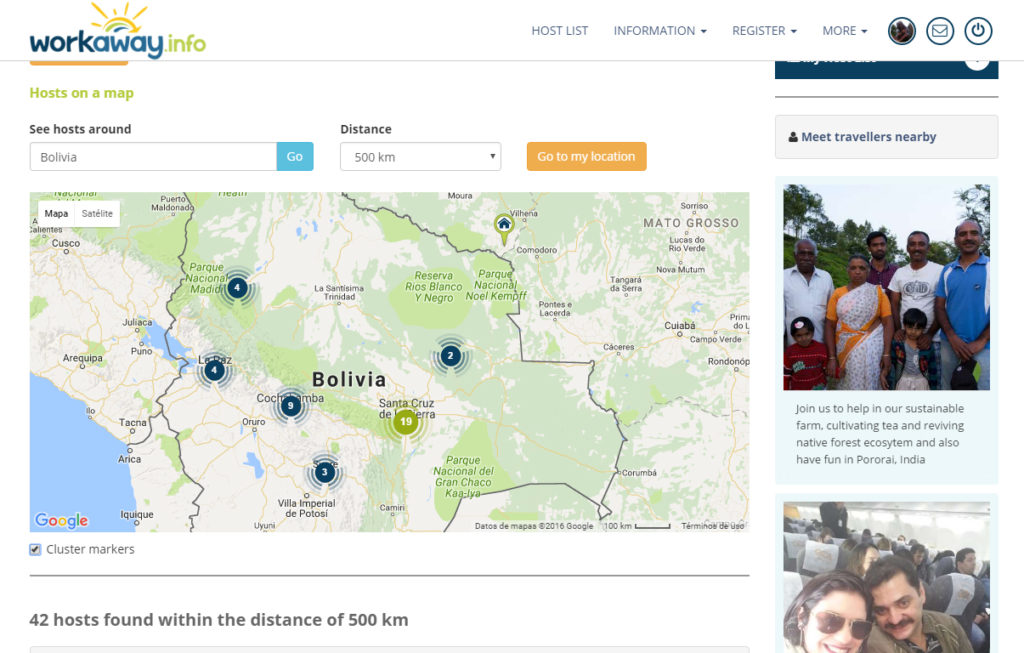
Task: Click the 42 hosts found heading
Action: [219, 620]
